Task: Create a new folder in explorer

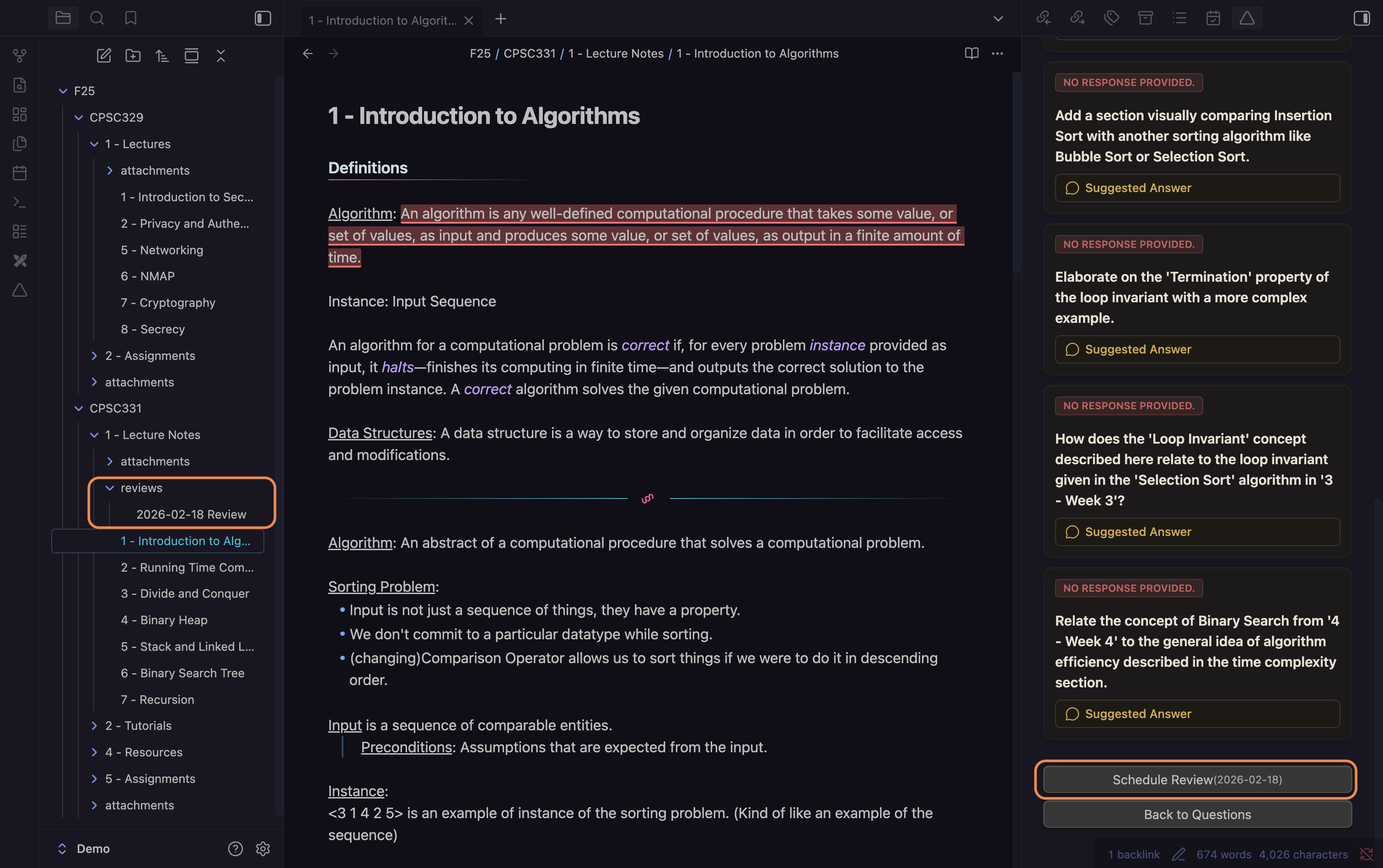Action: point(133,56)
